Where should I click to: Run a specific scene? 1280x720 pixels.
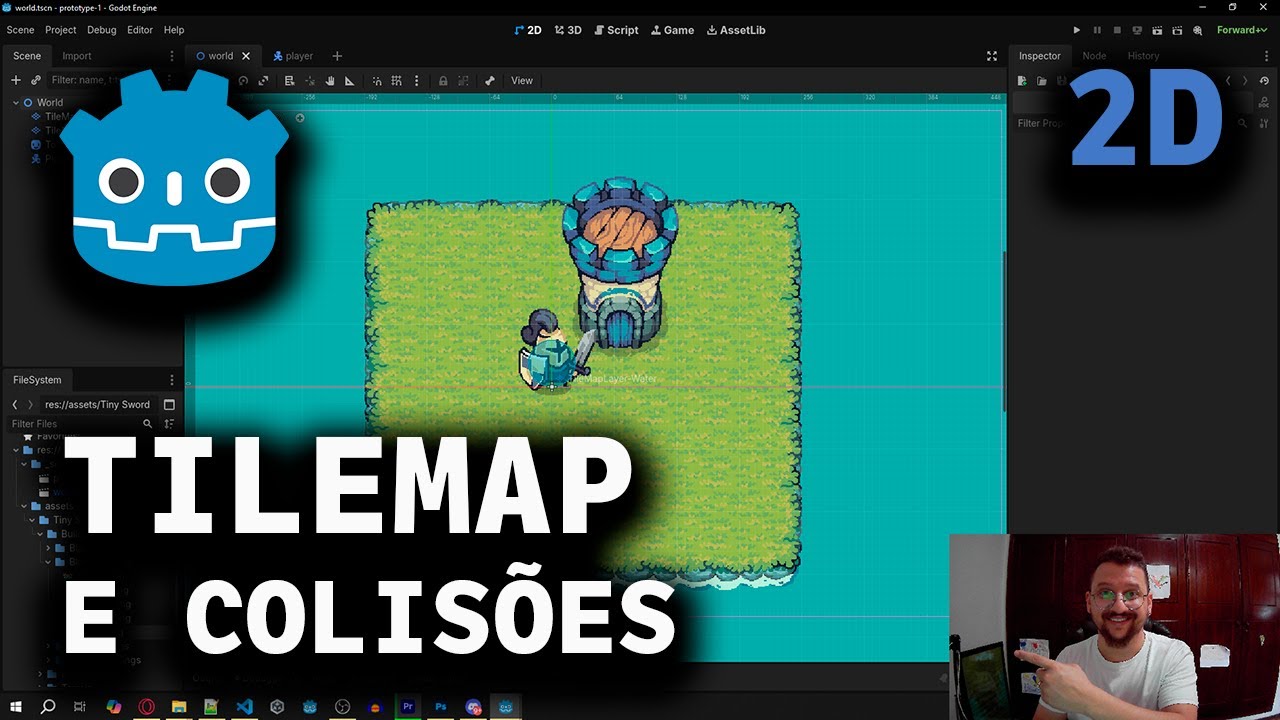point(1177,30)
